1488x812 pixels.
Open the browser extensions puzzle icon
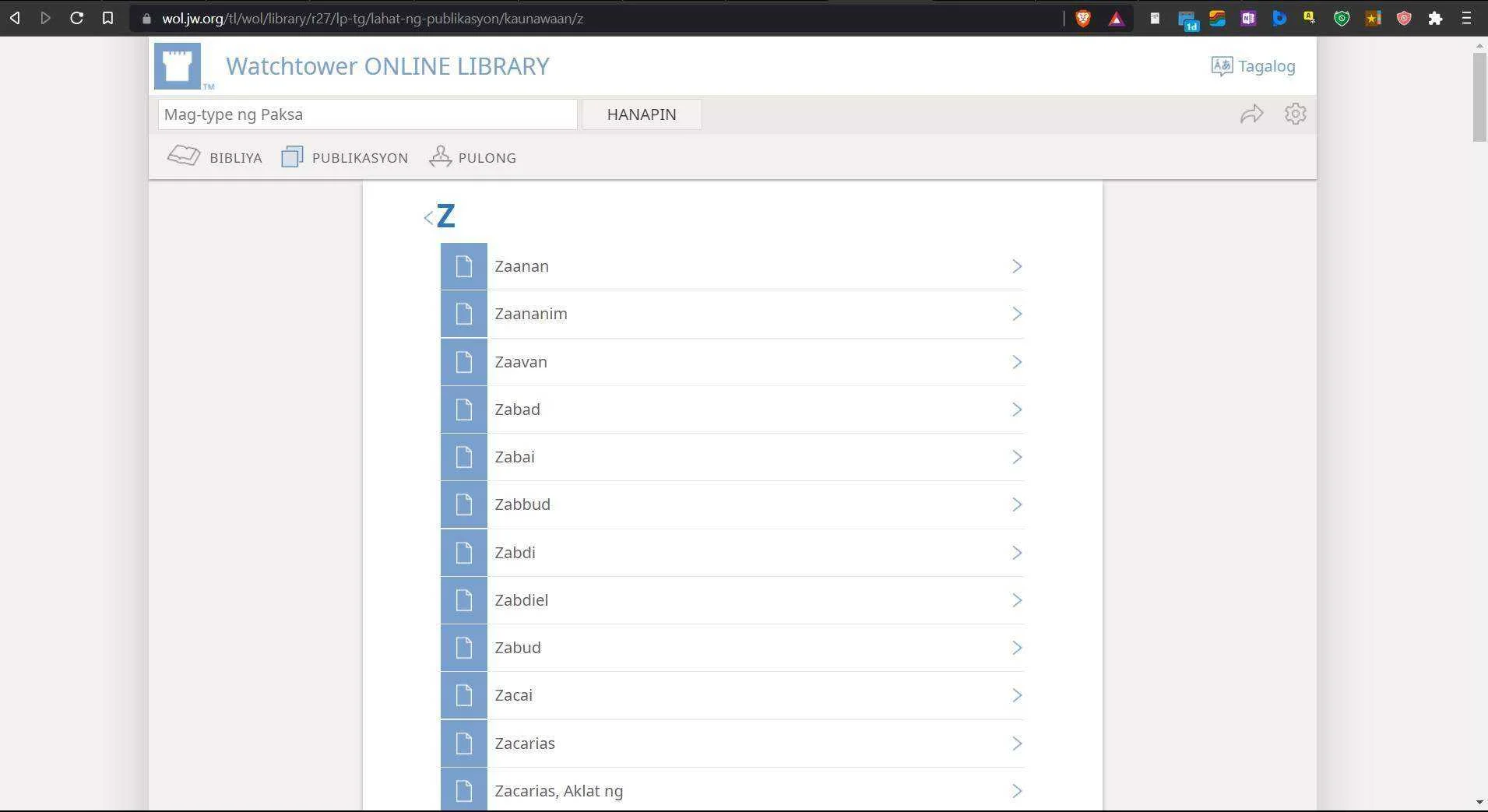[1435, 19]
